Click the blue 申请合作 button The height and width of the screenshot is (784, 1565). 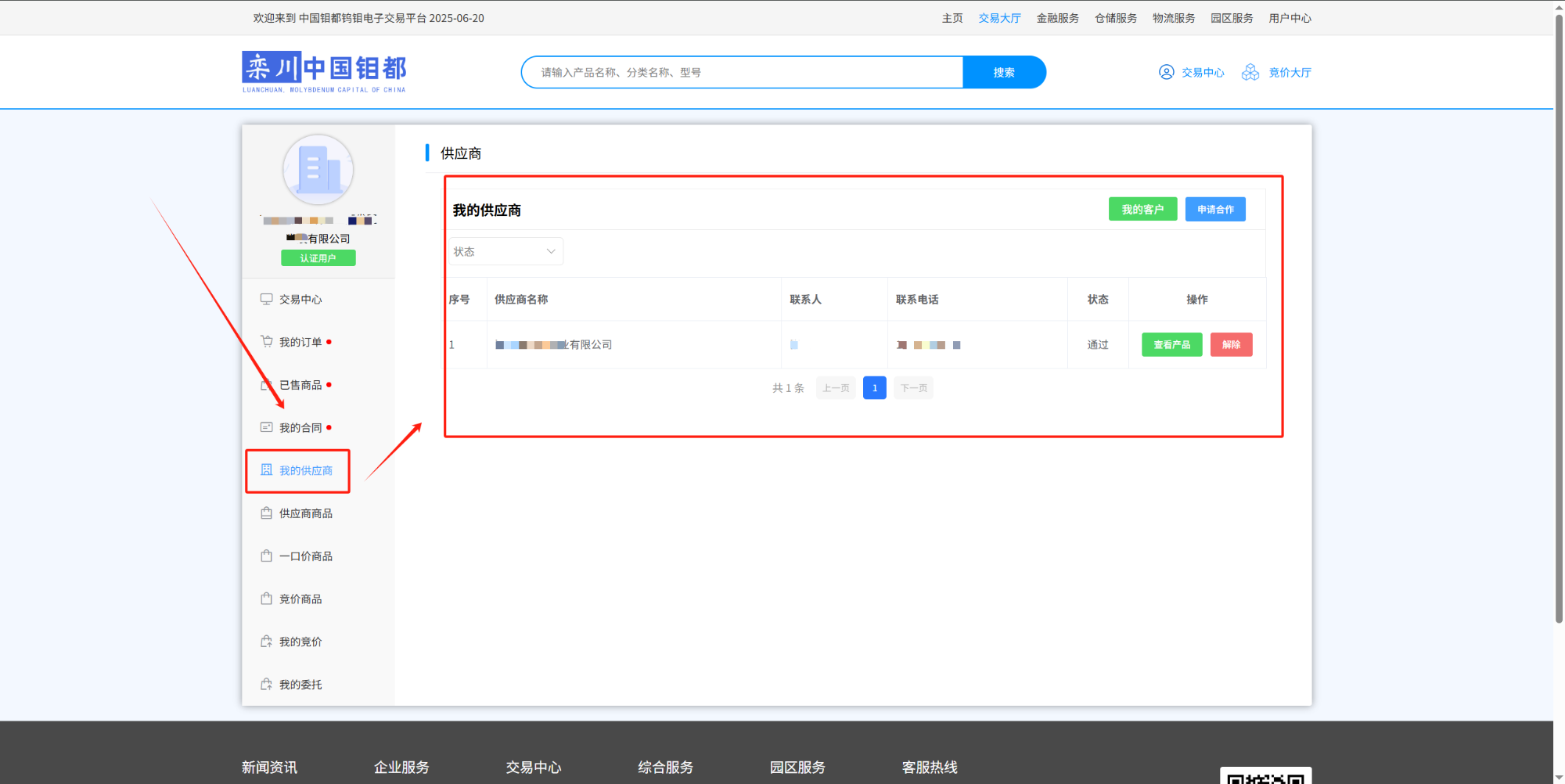point(1214,209)
